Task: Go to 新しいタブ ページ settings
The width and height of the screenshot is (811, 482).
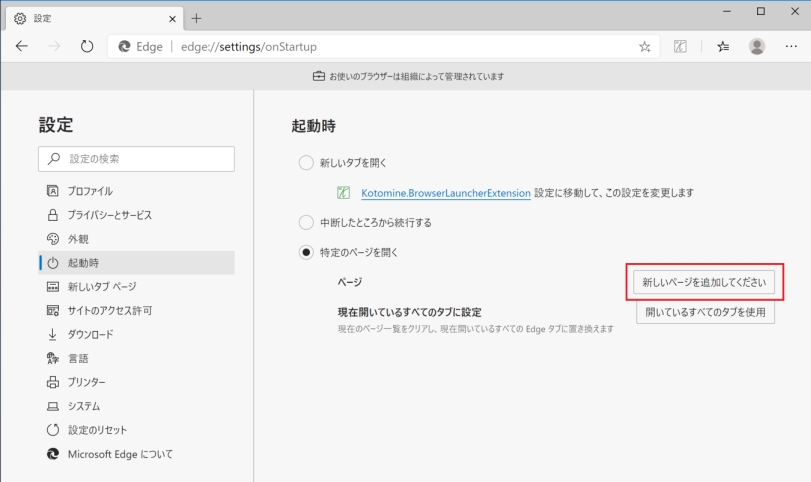Action: pyautogui.click(x=108, y=287)
